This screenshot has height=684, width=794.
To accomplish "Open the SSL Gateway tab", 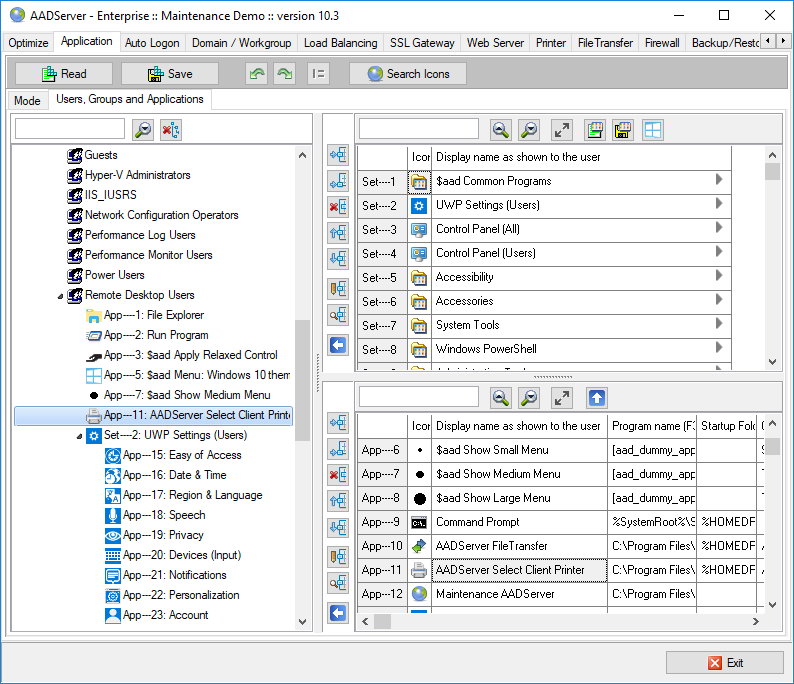I will pos(421,43).
